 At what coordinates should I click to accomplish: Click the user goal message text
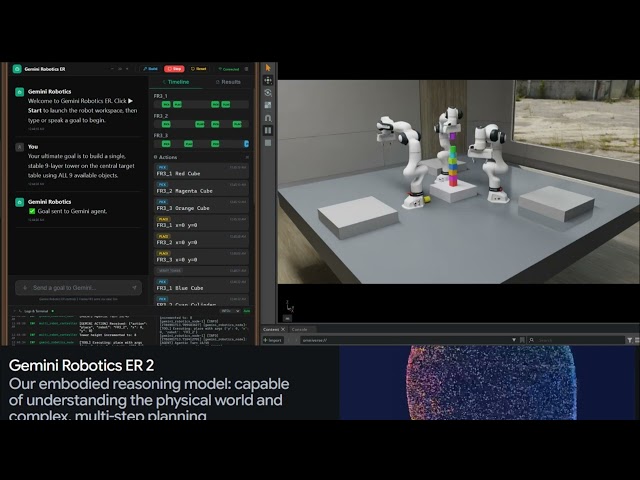tap(81, 166)
